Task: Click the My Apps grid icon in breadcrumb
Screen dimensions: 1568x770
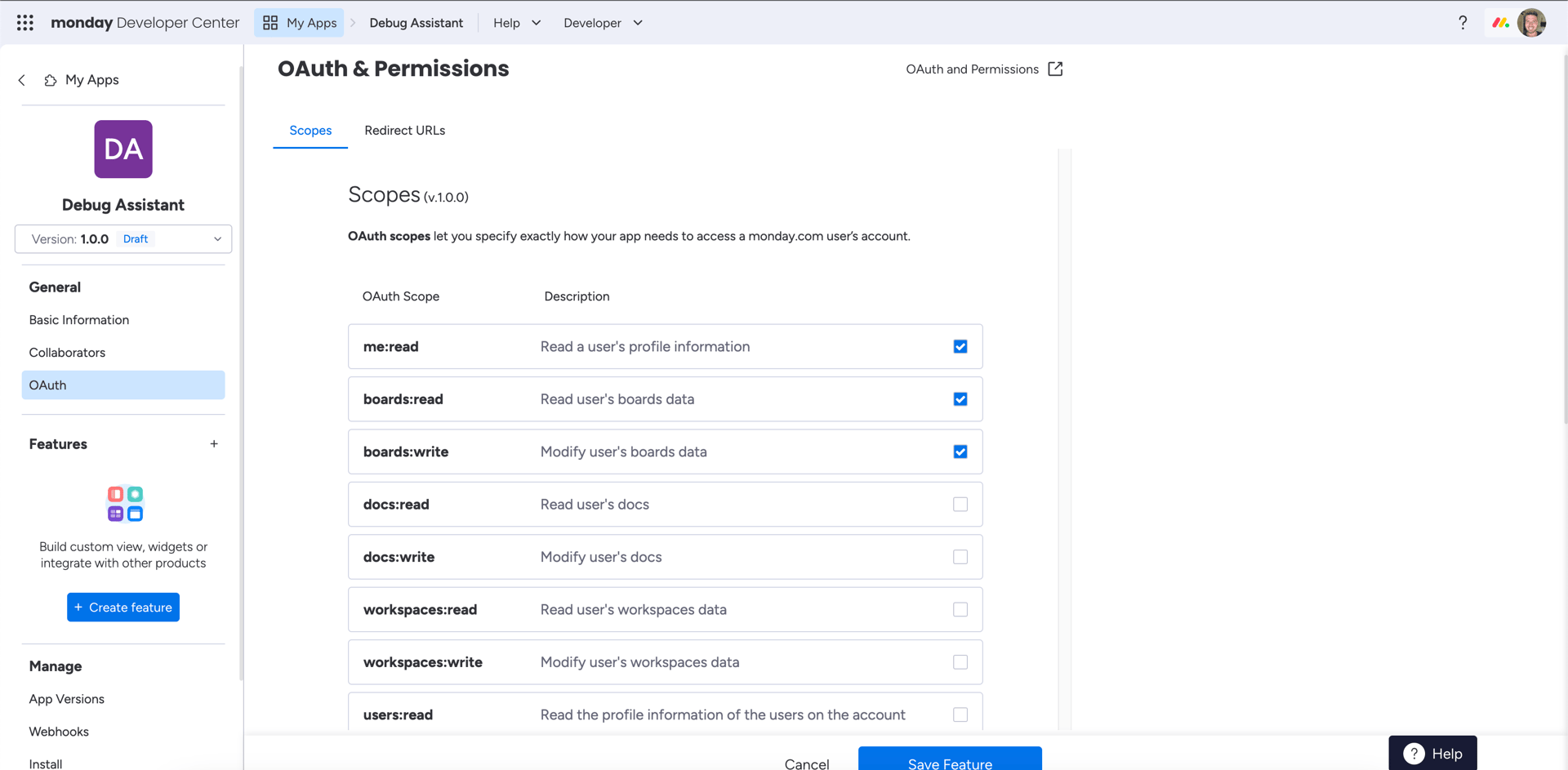Action: pos(270,23)
